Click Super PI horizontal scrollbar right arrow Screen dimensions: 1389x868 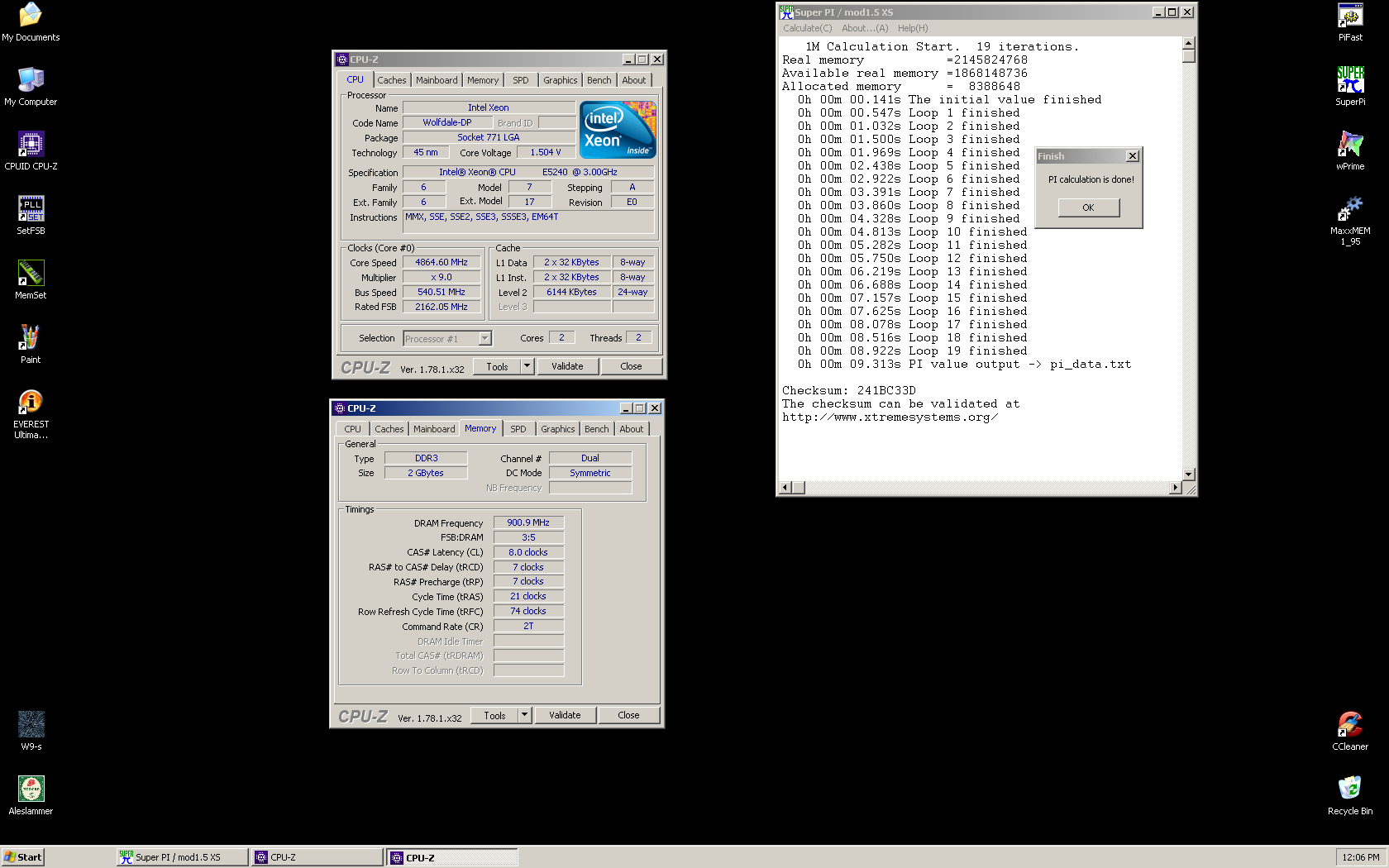pyautogui.click(x=1175, y=487)
